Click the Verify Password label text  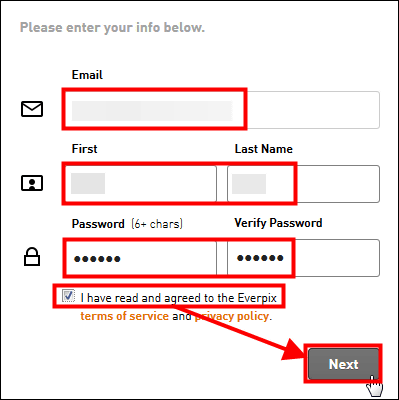pyautogui.click(x=278, y=223)
